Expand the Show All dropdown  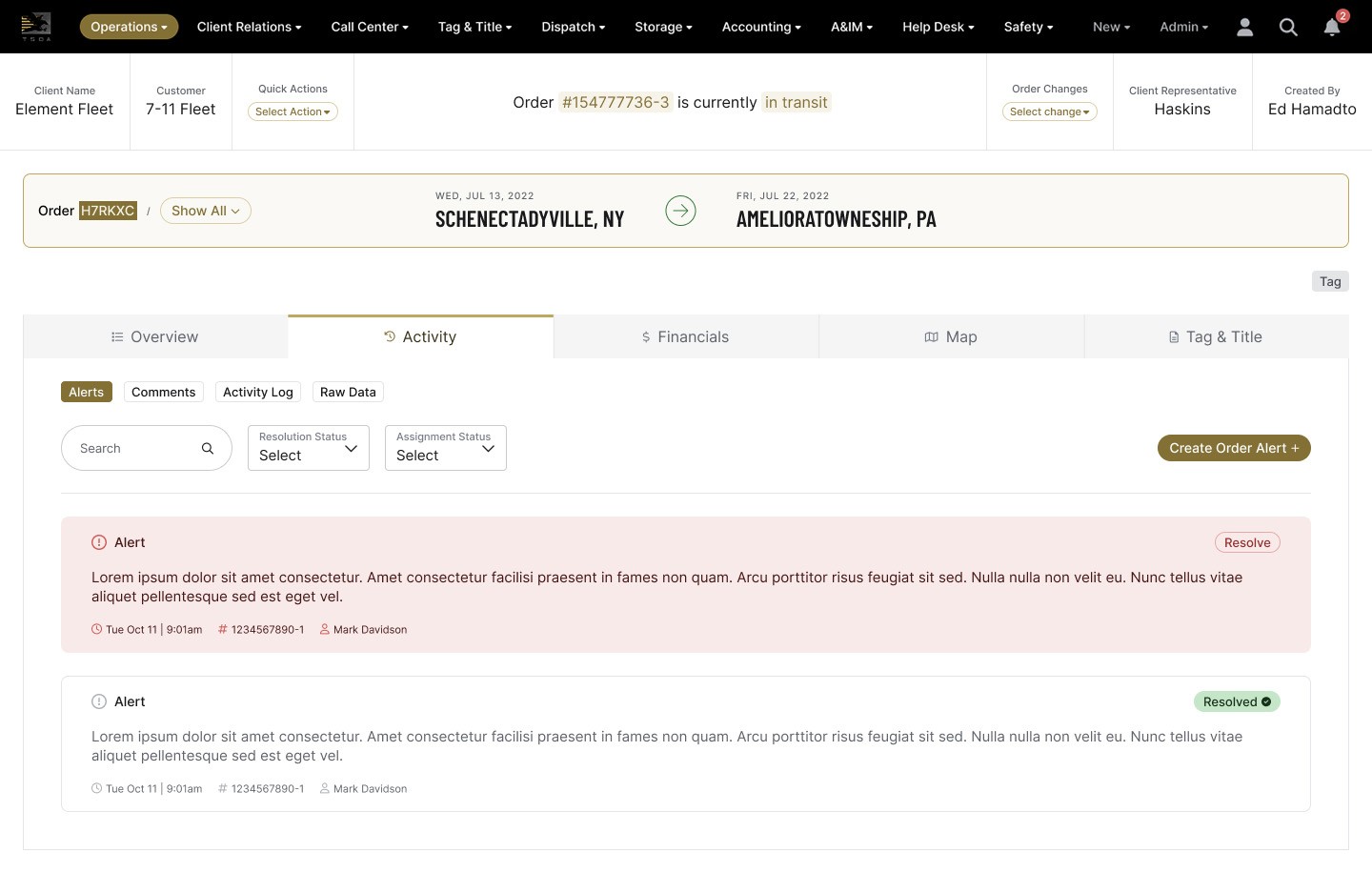click(x=206, y=211)
